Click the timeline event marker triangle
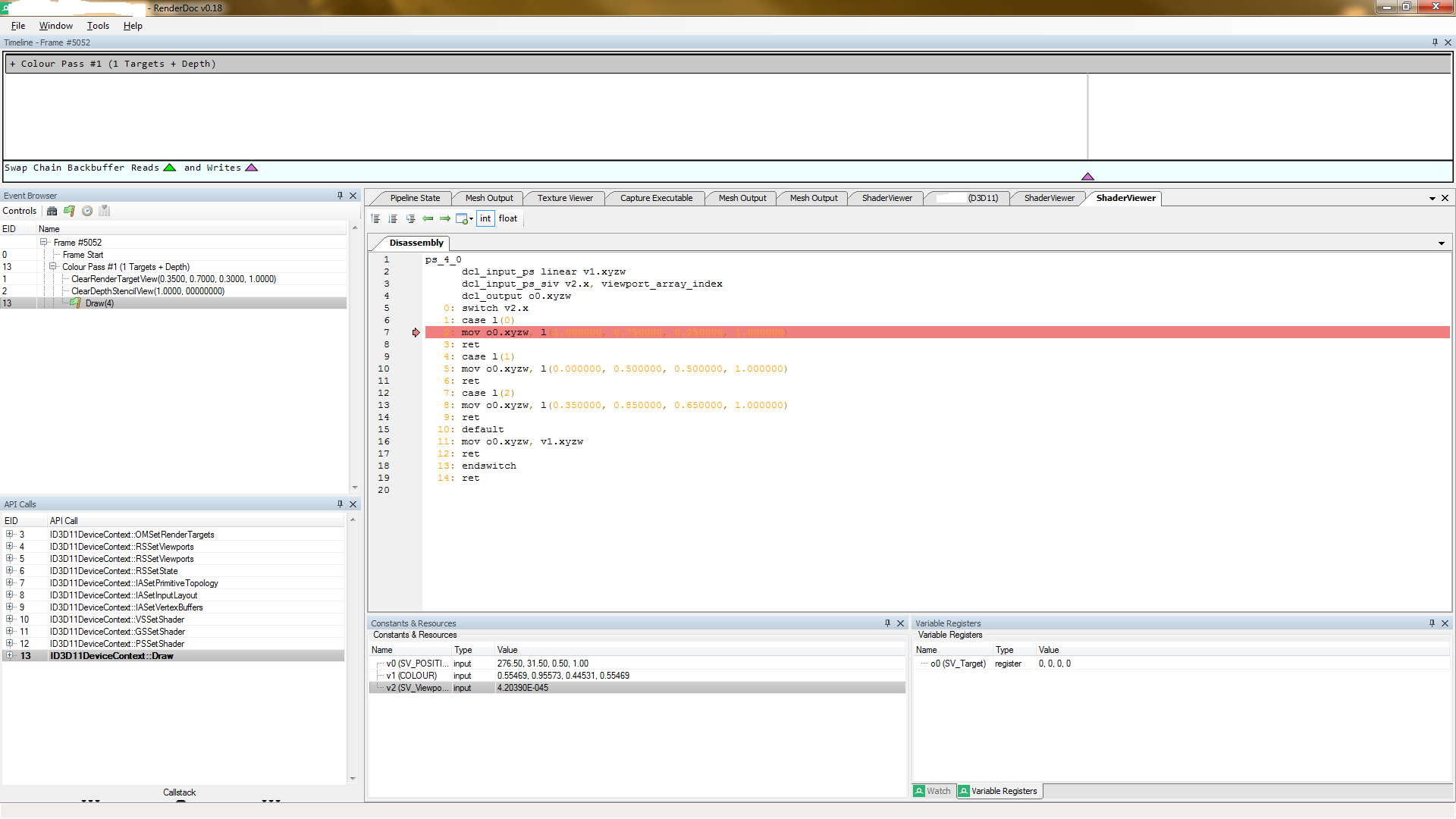Screen dimensions: 1456x819 point(1087,177)
